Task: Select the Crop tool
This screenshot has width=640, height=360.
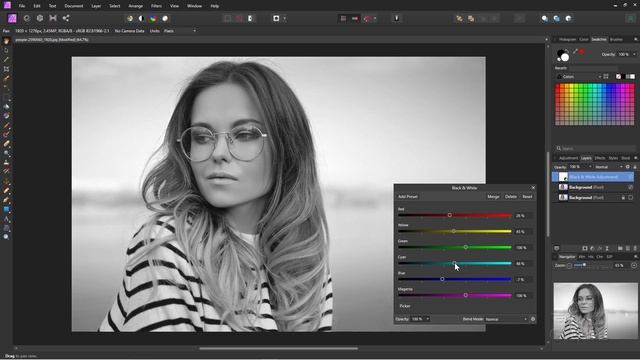Action: click(x=6, y=69)
